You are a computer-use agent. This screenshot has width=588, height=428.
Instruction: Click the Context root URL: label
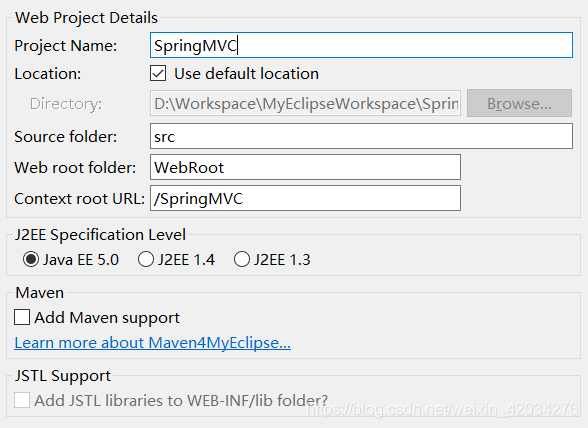[x=80, y=198]
